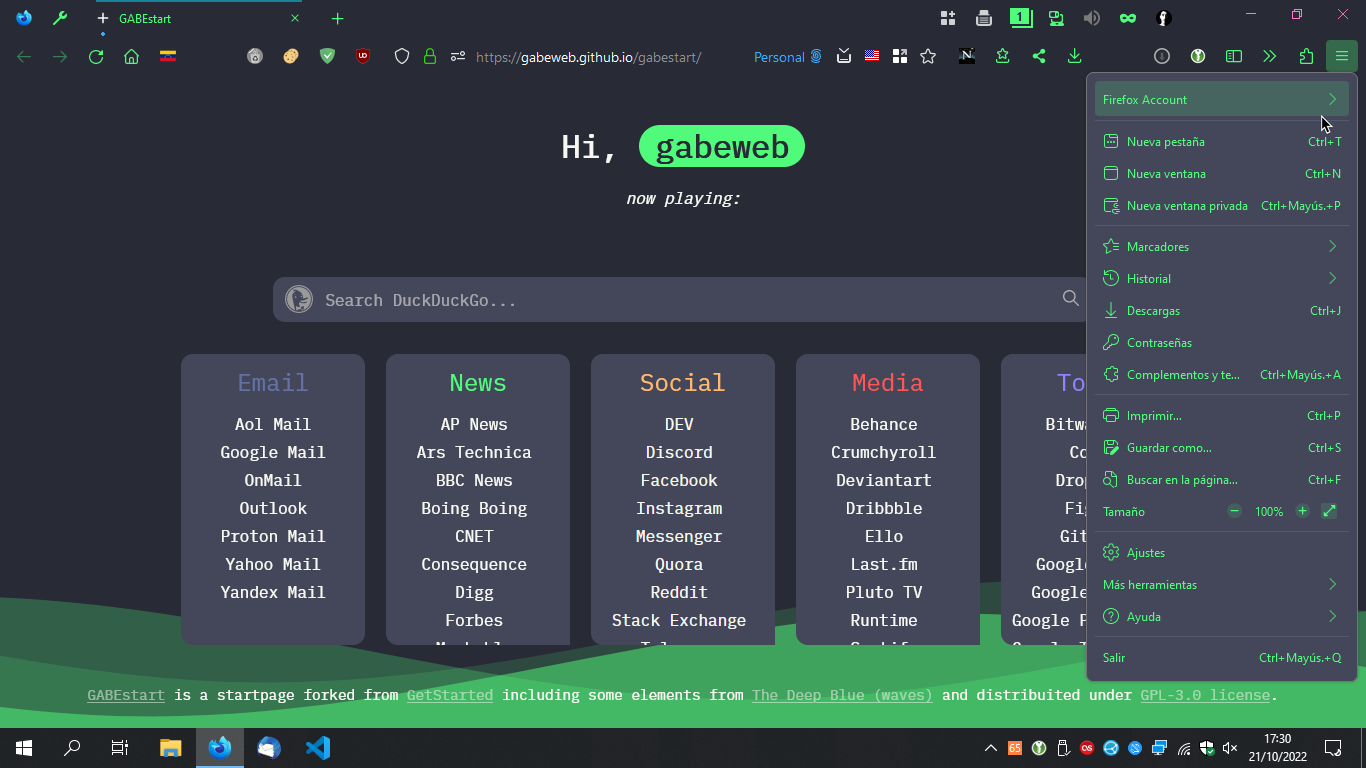Reload the page with the refresh icon
This screenshot has width=1366, height=768.
(96, 57)
